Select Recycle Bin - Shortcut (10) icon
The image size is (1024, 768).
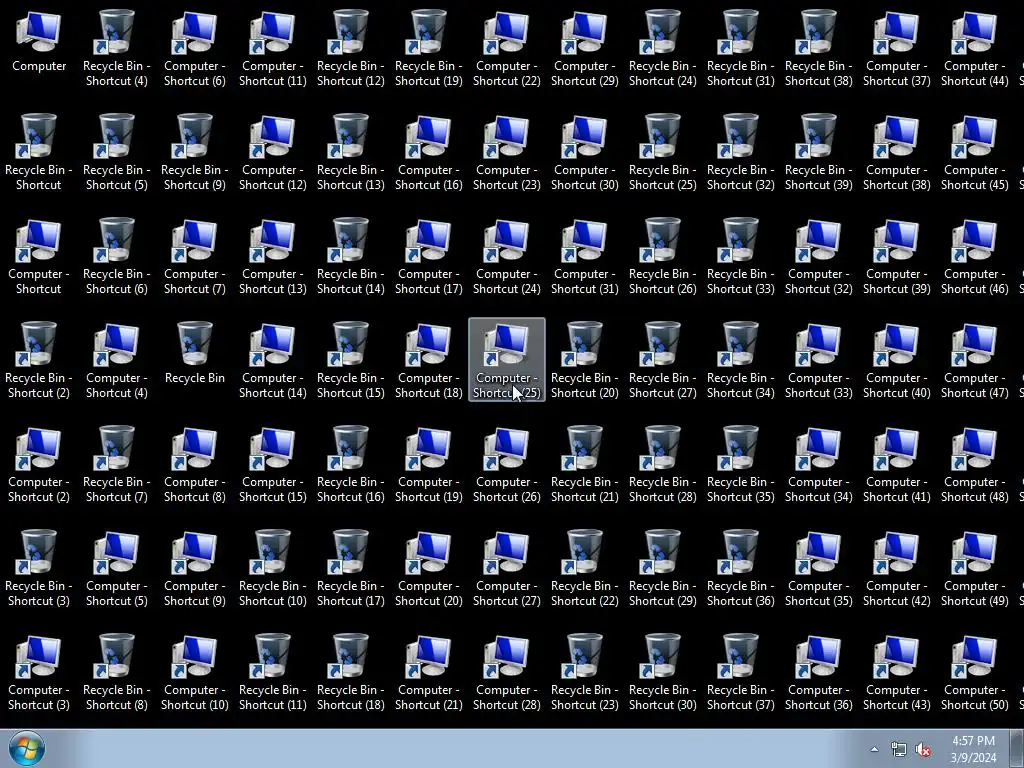point(272,568)
